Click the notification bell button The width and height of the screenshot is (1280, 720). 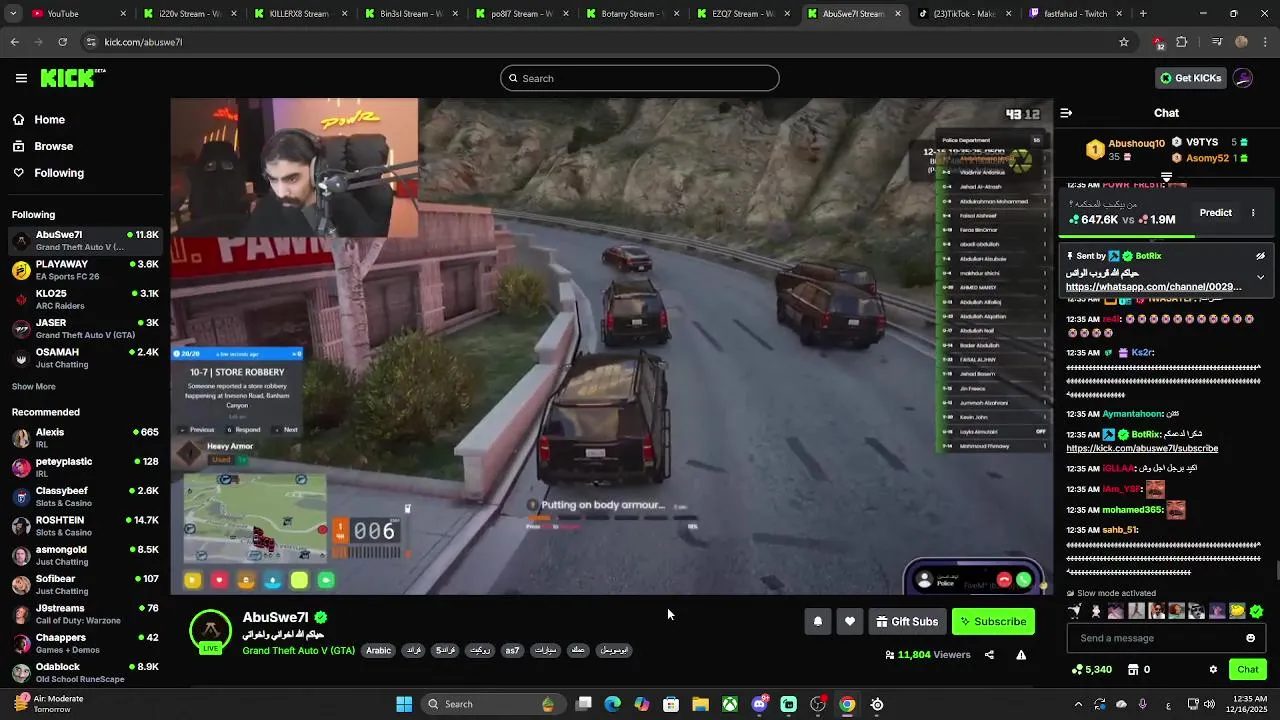pyautogui.click(x=818, y=622)
